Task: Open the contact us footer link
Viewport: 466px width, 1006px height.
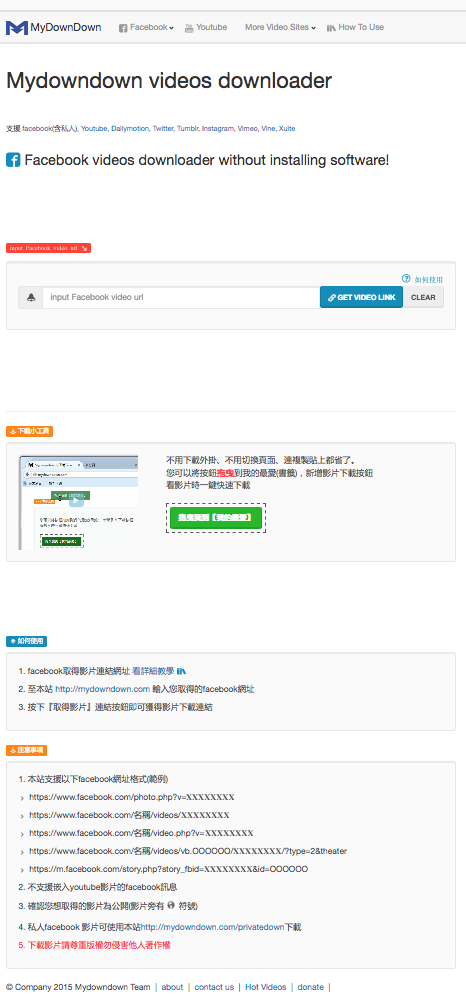Action: (x=214, y=987)
